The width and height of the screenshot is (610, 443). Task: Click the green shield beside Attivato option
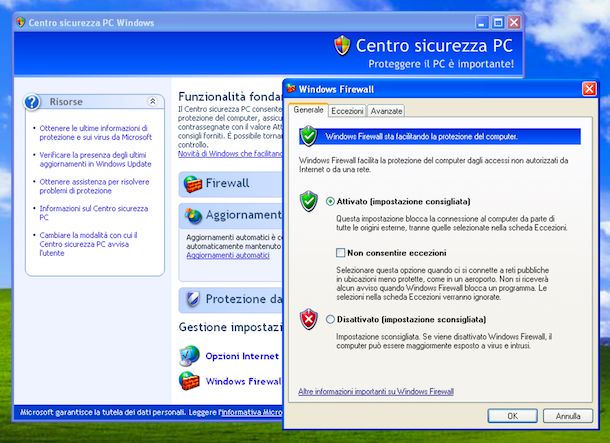click(309, 201)
